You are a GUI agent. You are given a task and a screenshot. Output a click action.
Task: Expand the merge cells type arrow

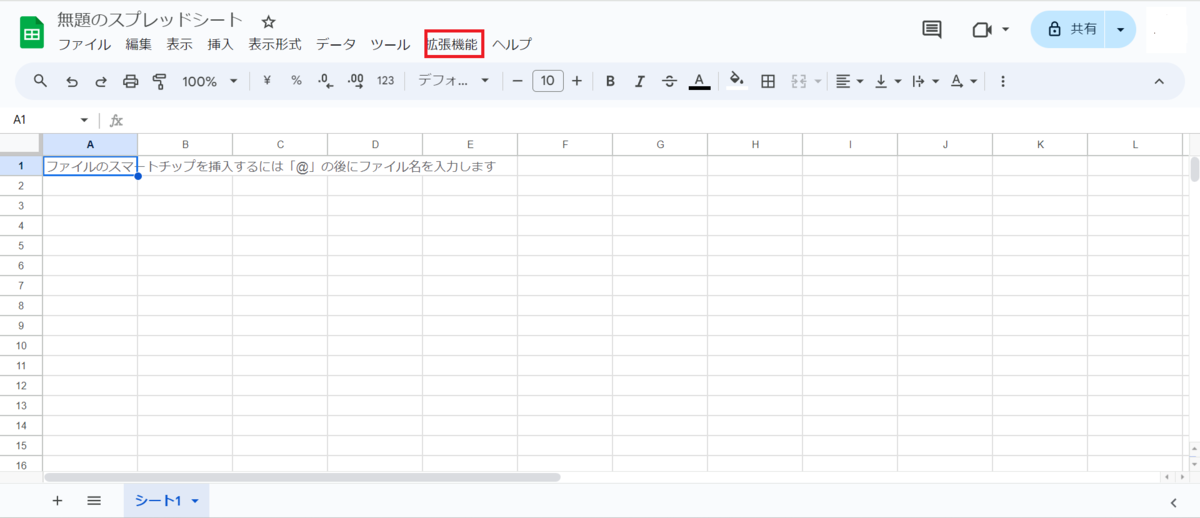click(x=817, y=81)
